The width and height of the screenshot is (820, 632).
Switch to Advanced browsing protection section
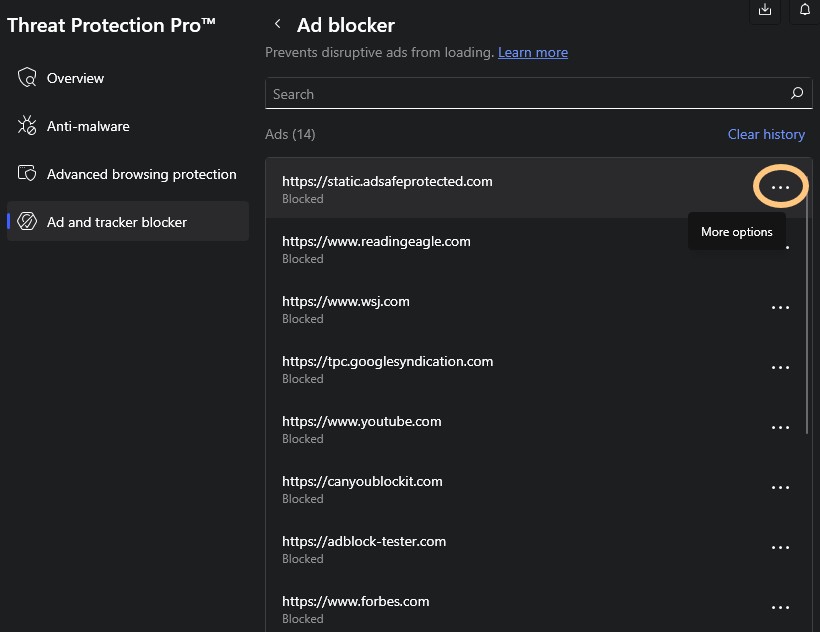(x=141, y=173)
